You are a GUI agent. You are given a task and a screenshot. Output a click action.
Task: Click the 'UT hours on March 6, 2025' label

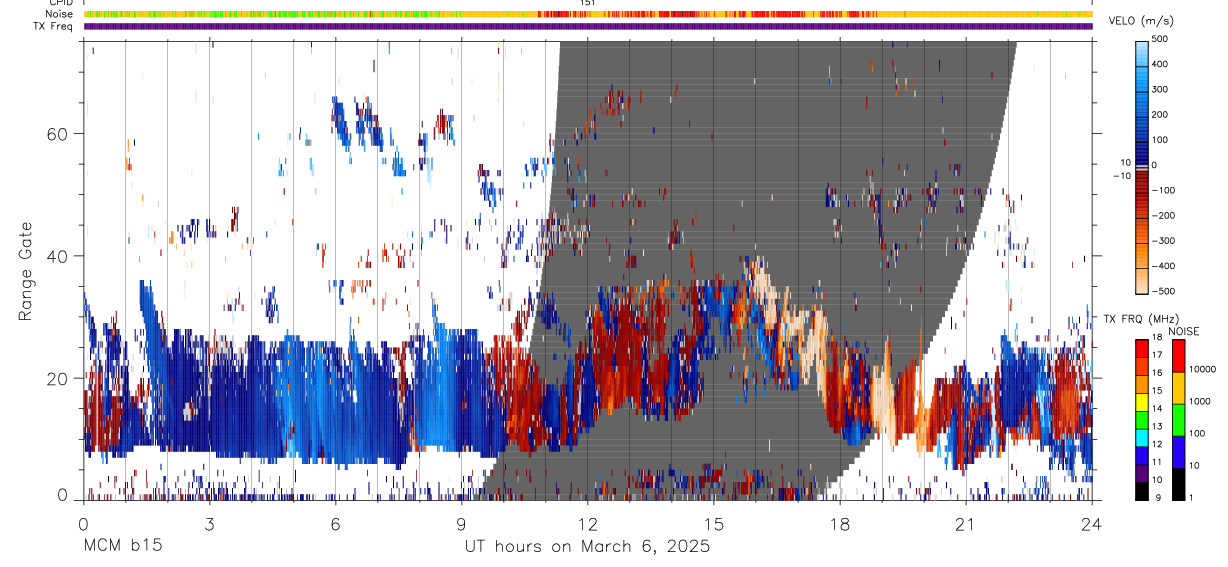587,547
